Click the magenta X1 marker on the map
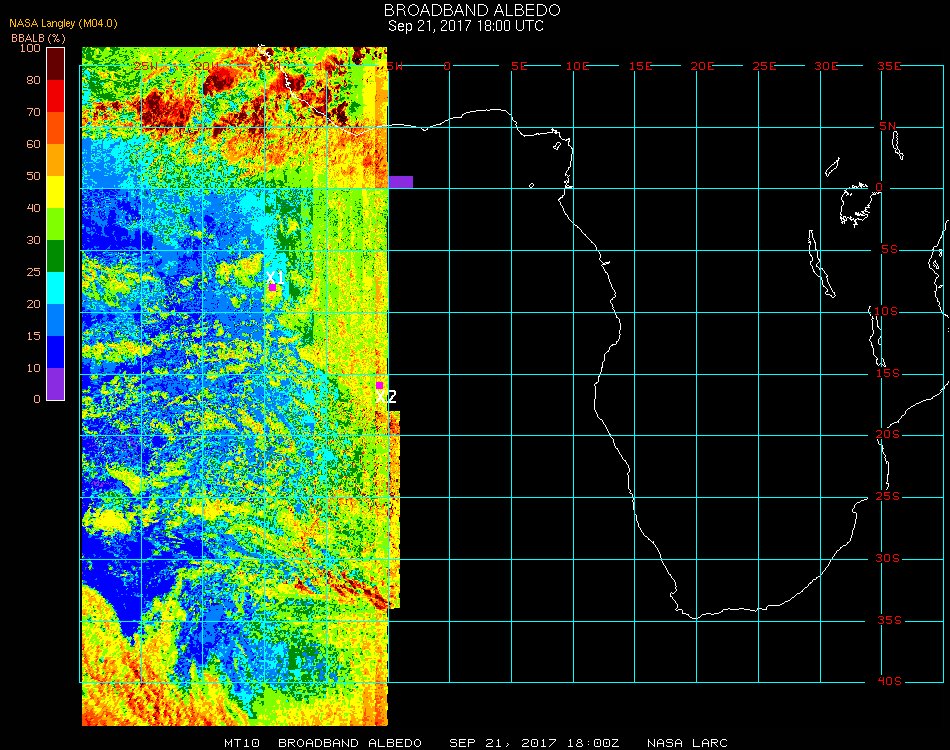Screen dimensions: 950x750 [x=272, y=287]
